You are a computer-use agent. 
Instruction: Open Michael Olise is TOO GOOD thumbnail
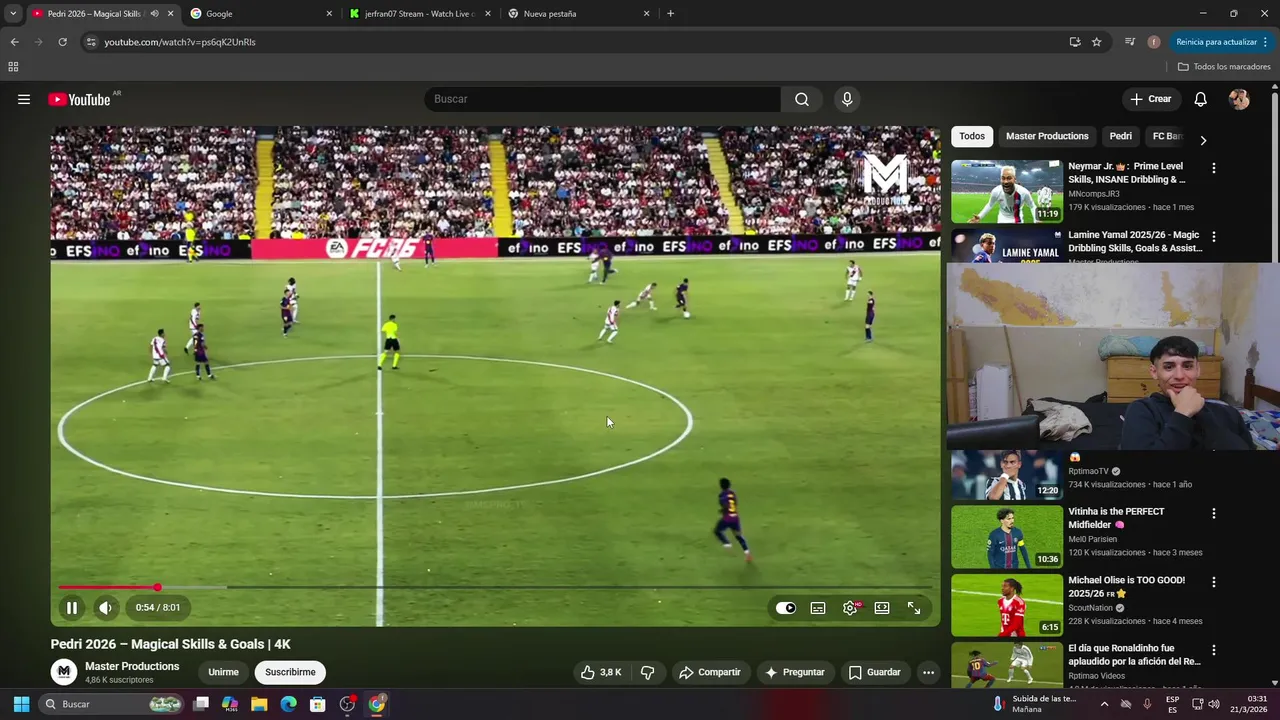pyautogui.click(x=1007, y=605)
